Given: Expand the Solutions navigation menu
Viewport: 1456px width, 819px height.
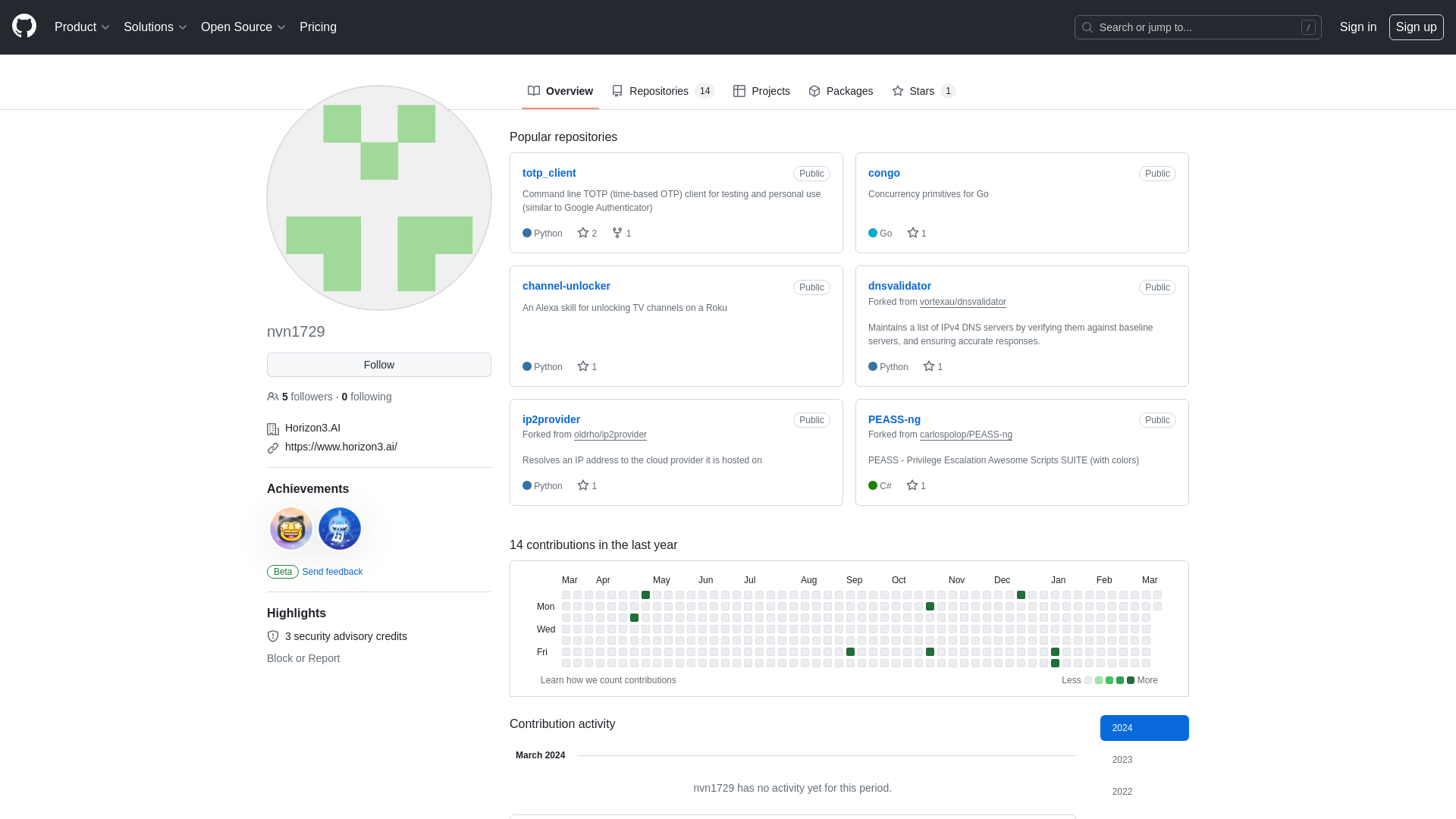Looking at the screenshot, I should [155, 27].
